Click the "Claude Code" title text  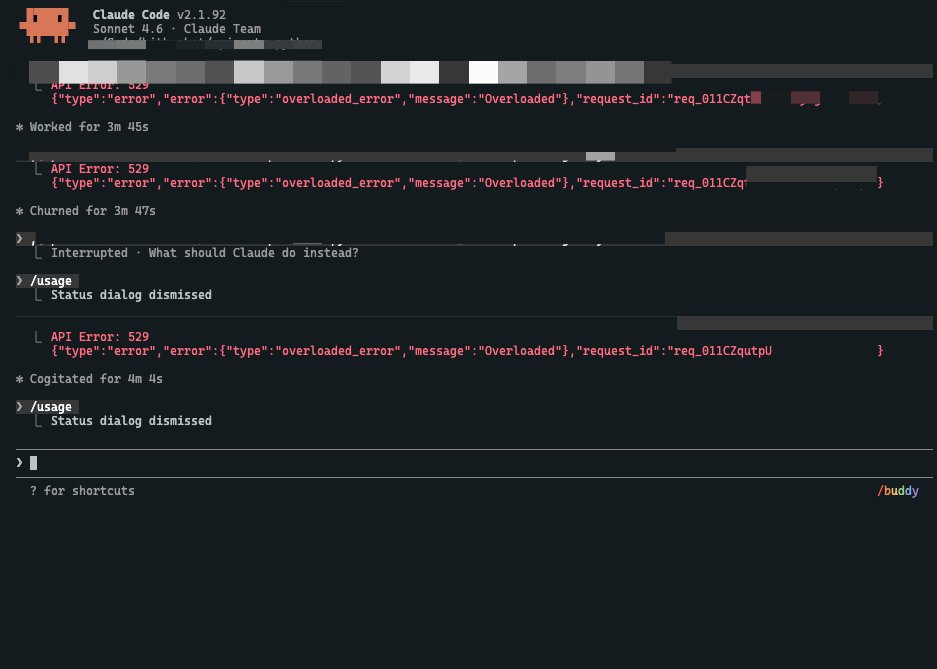131,14
